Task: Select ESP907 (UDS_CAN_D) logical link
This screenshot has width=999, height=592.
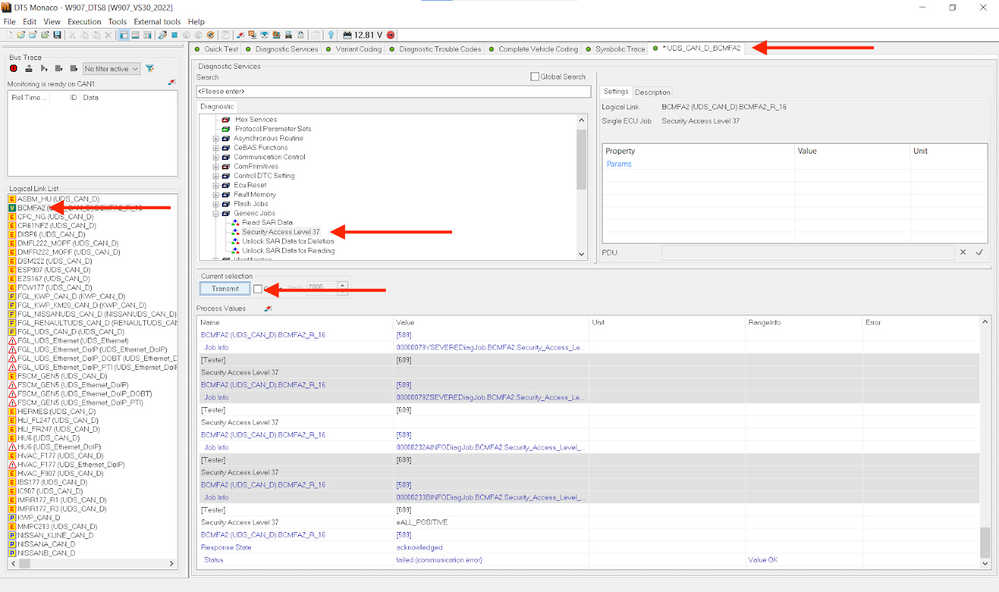Action: click(55, 270)
